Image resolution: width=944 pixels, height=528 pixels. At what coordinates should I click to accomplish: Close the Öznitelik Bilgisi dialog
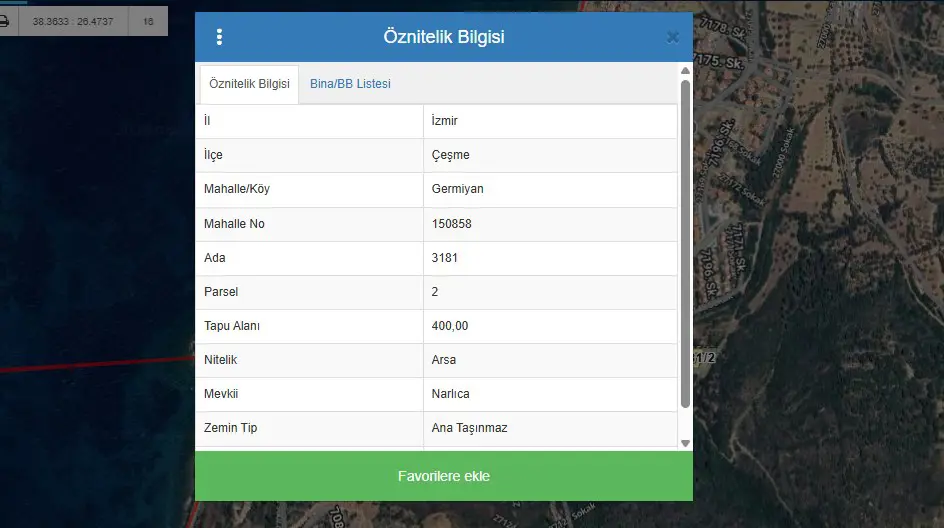[672, 37]
